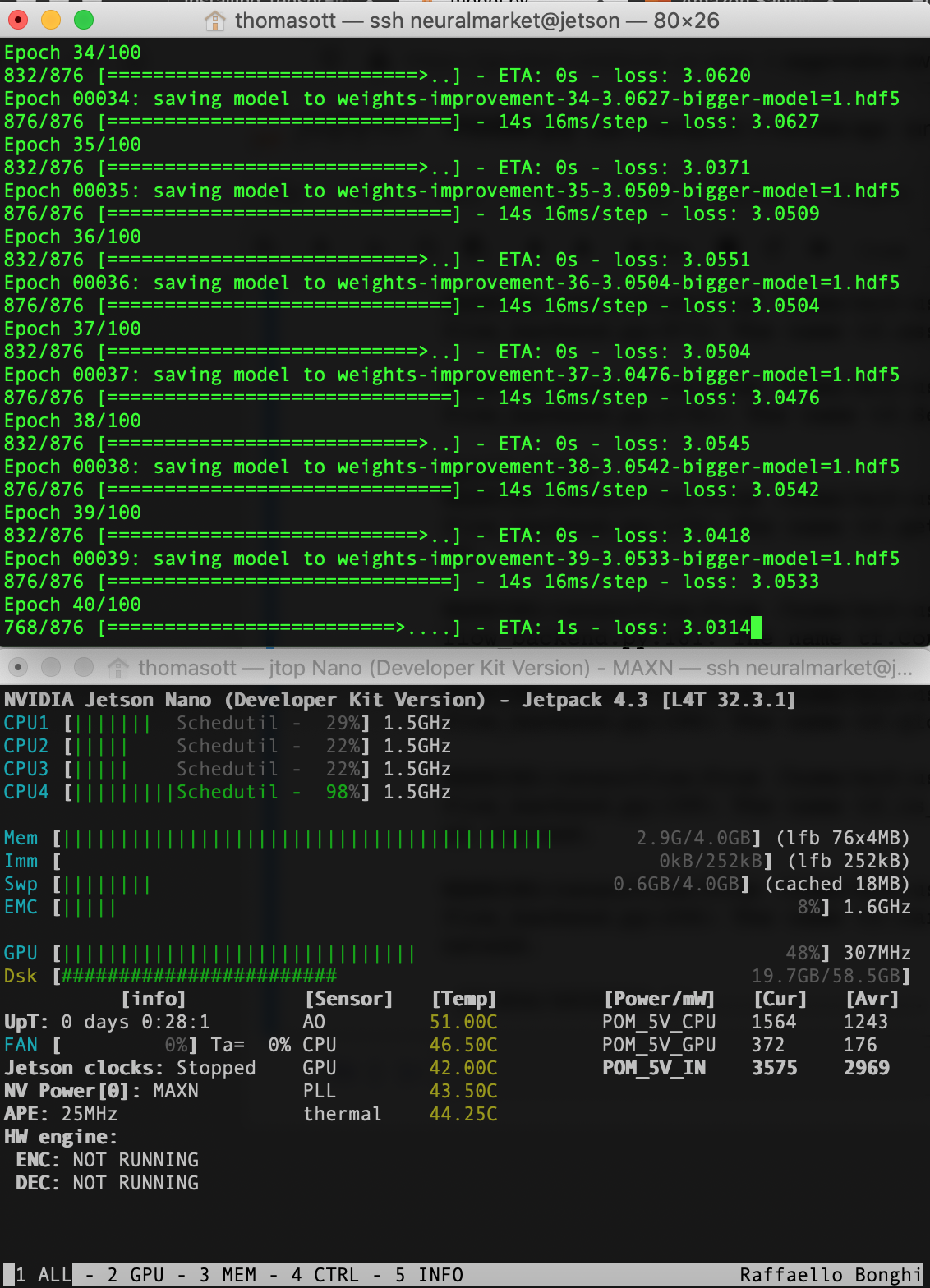The width and height of the screenshot is (930, 1288).
Task: Click 'APE: 25MHz' line
Action: pyautogui.click(x=61, y=1114)
